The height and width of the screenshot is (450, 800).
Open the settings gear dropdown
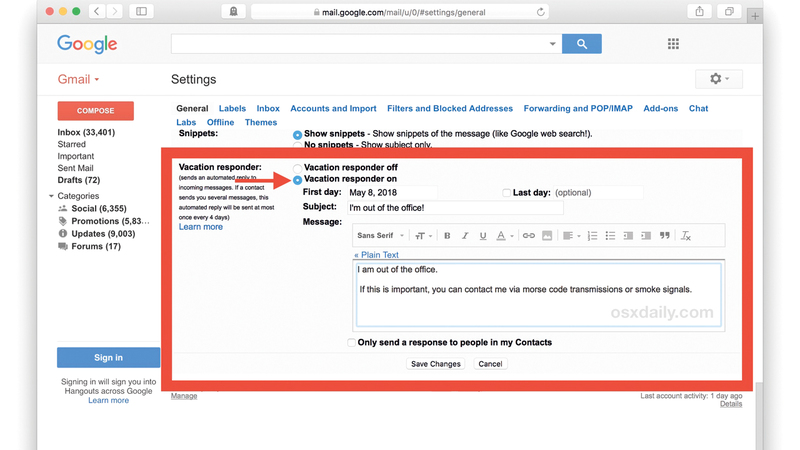click(x=719, y=79)
